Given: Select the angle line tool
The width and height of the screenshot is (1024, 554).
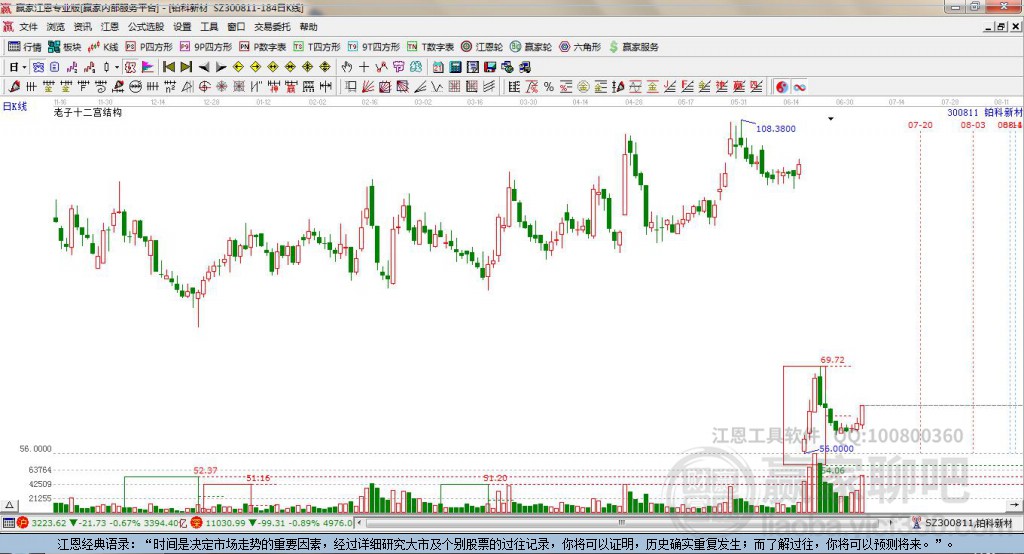Looking at the screenshot, I should (x=420, y=86).
